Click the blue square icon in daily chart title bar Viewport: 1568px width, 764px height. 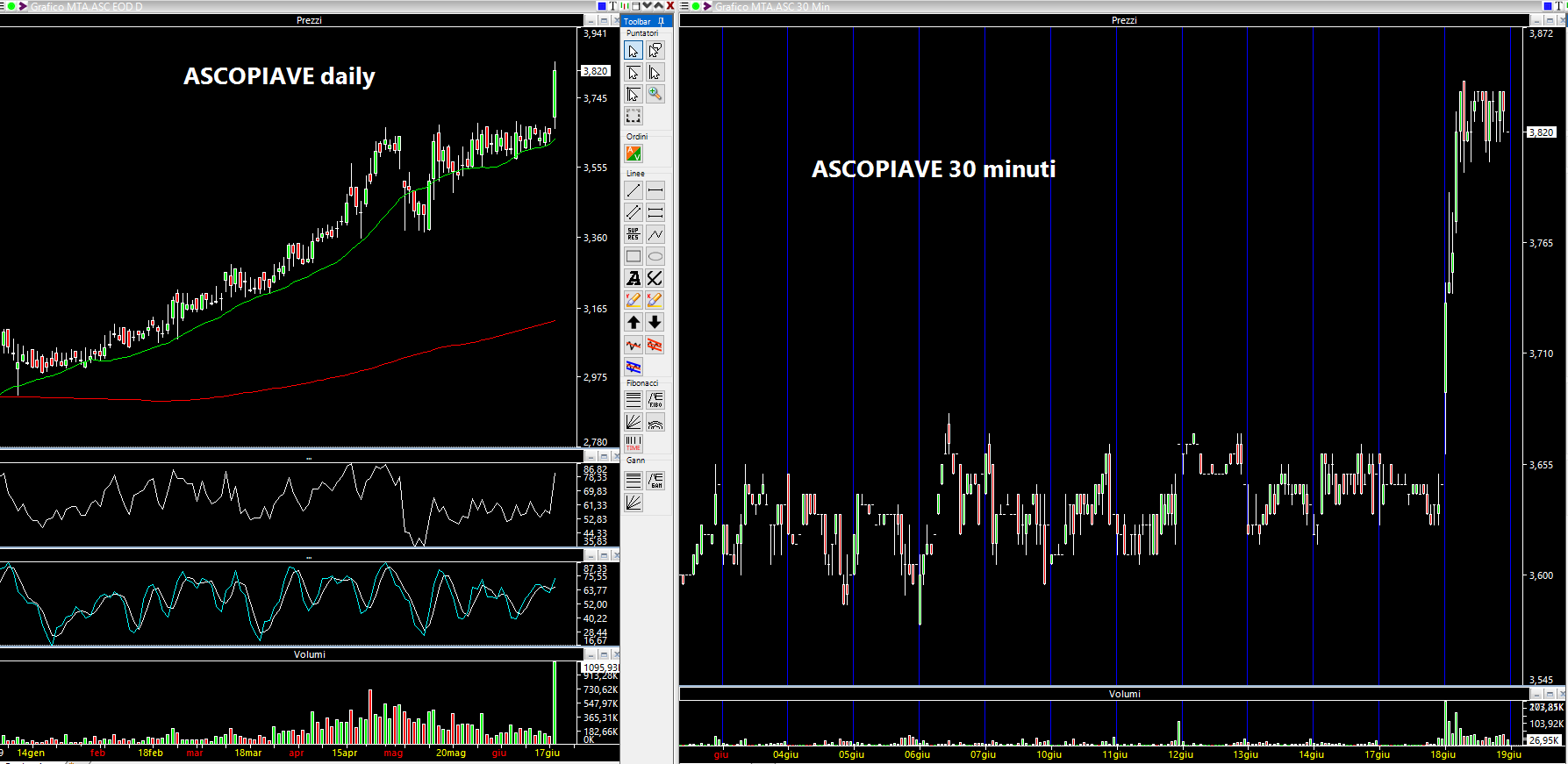point(602,6)
